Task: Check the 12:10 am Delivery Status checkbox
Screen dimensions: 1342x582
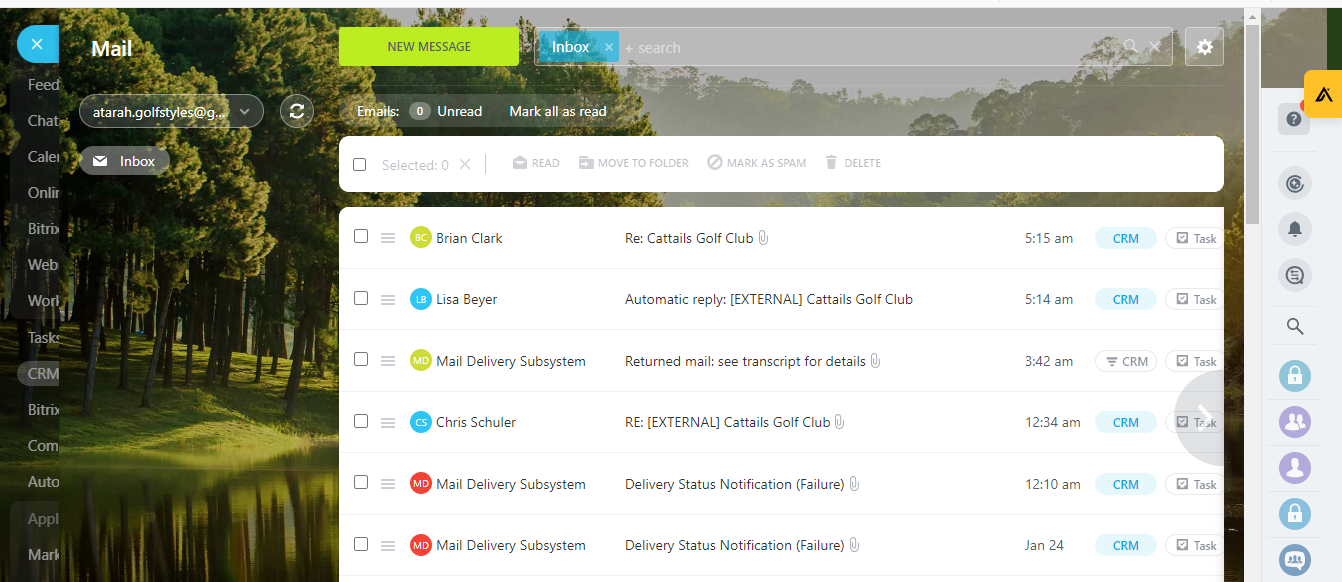Action: [x=361, y=483]
